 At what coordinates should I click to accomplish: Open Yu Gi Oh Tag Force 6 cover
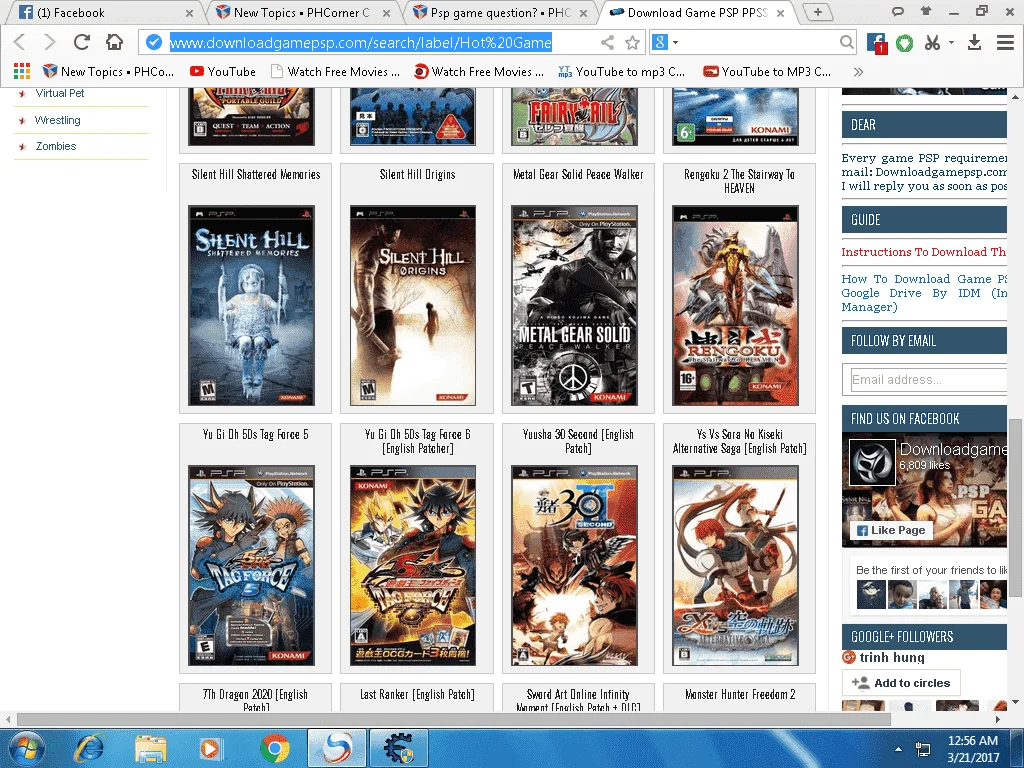(x=413, y=566)
